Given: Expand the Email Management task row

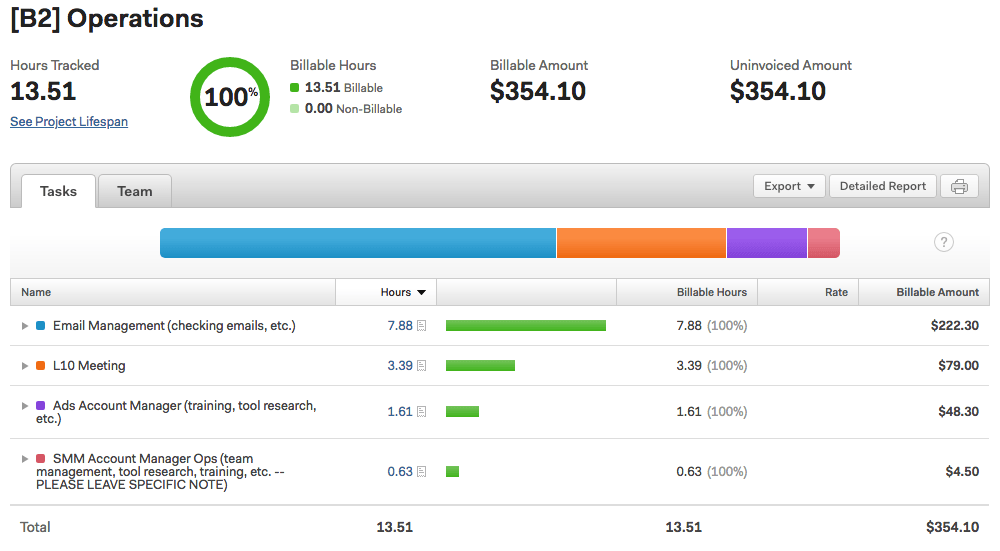Looking at the screenshot, I should 25,326.
